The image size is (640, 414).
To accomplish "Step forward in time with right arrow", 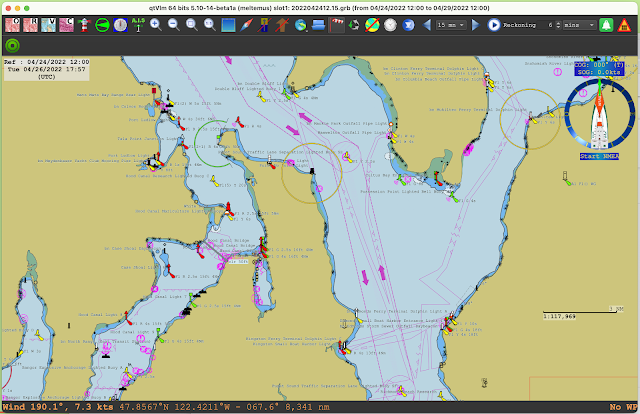I will point(475,25).
